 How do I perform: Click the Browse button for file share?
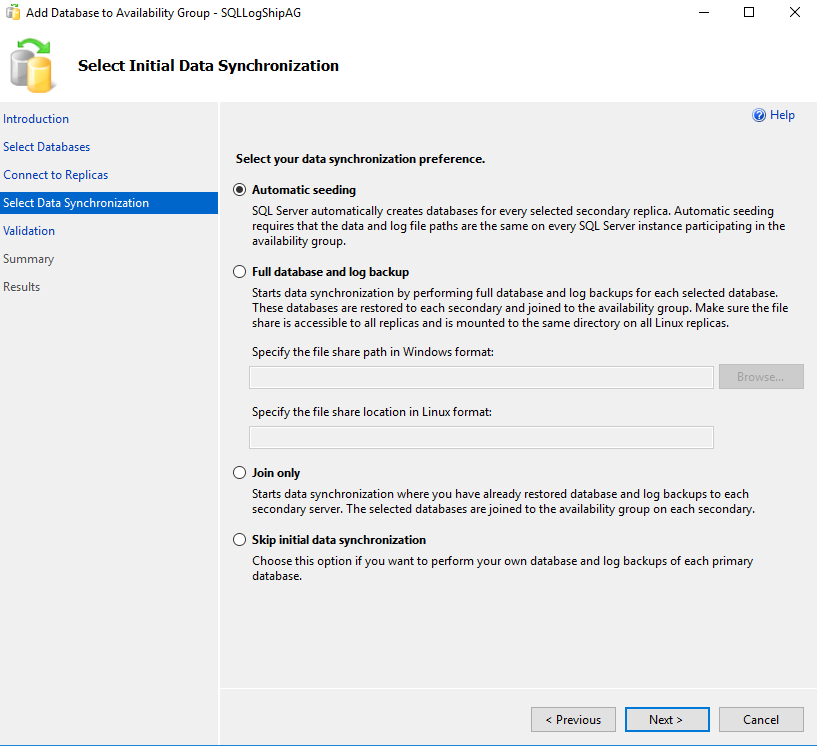tap(760, 377)
